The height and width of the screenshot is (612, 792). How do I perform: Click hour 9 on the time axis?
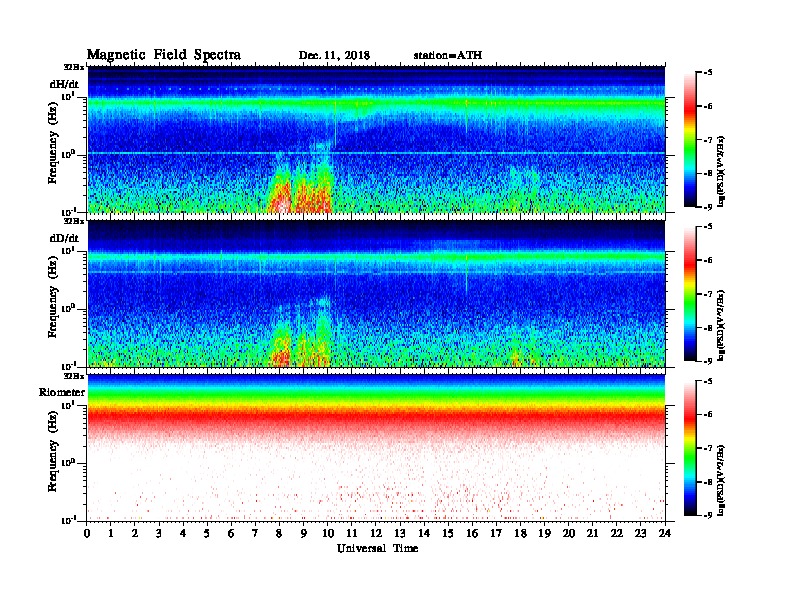pyautogui.click(x=304, y=534)
